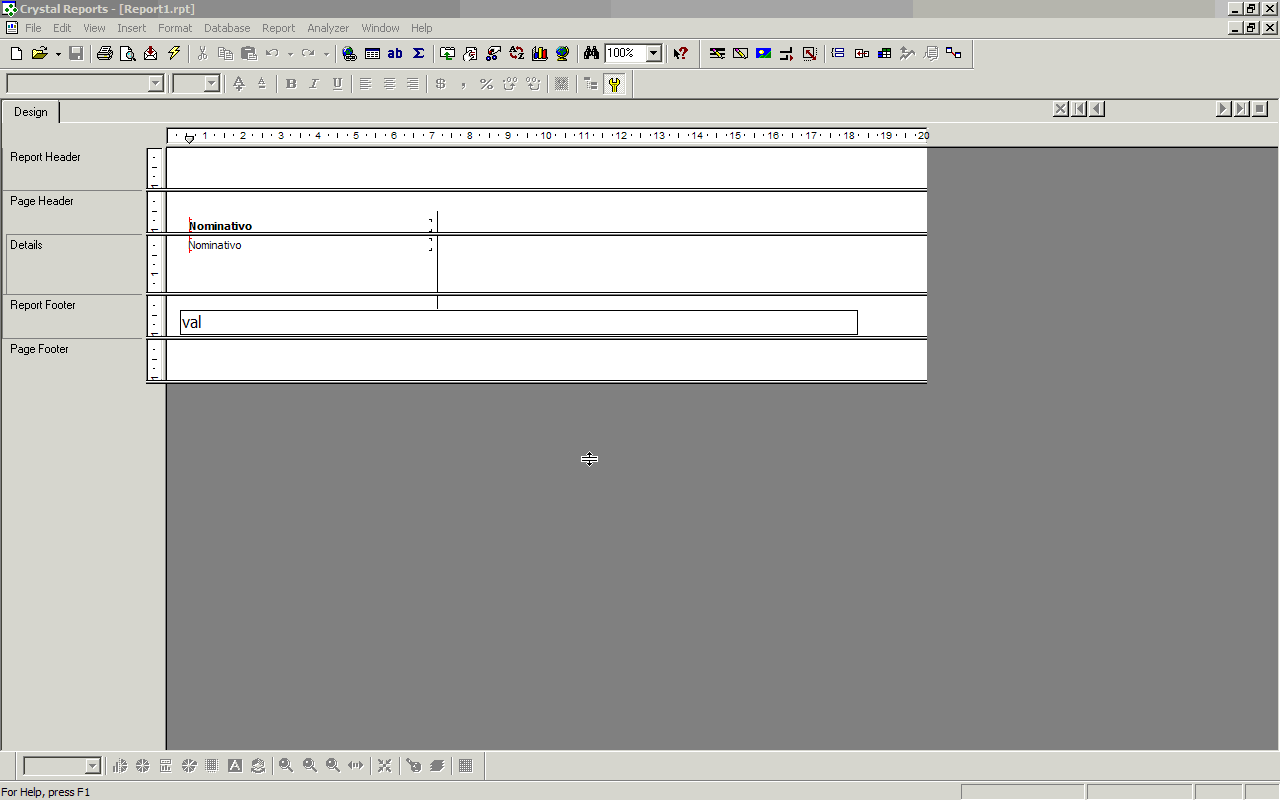Toggle percent sign format
This screenshot has width=1280, height=800.
click(486, 84)
